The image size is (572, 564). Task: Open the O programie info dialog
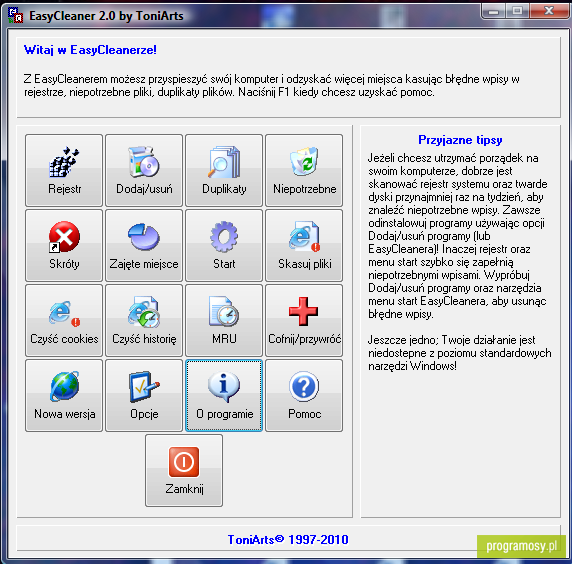click(x=224, y=395)
